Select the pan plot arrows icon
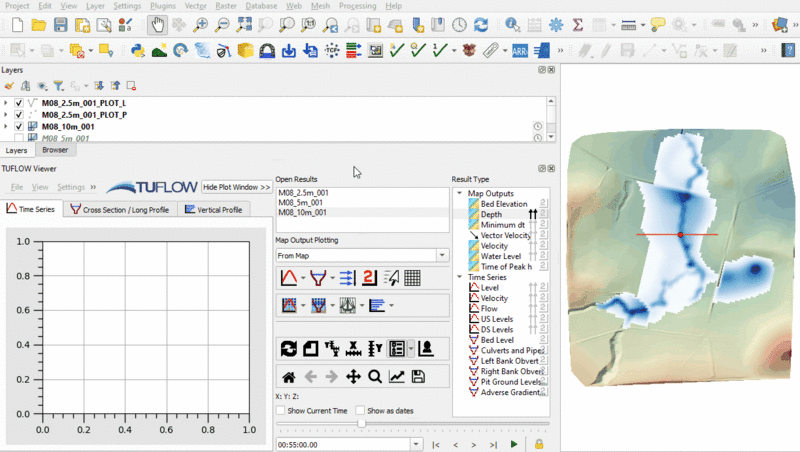The height and width of the screenshot is (452, 800). click(x=353, y=377)
